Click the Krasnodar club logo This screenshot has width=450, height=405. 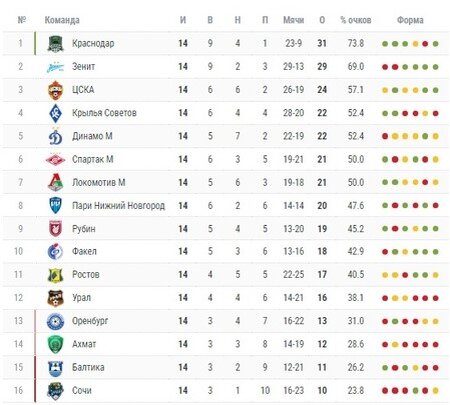55,44
